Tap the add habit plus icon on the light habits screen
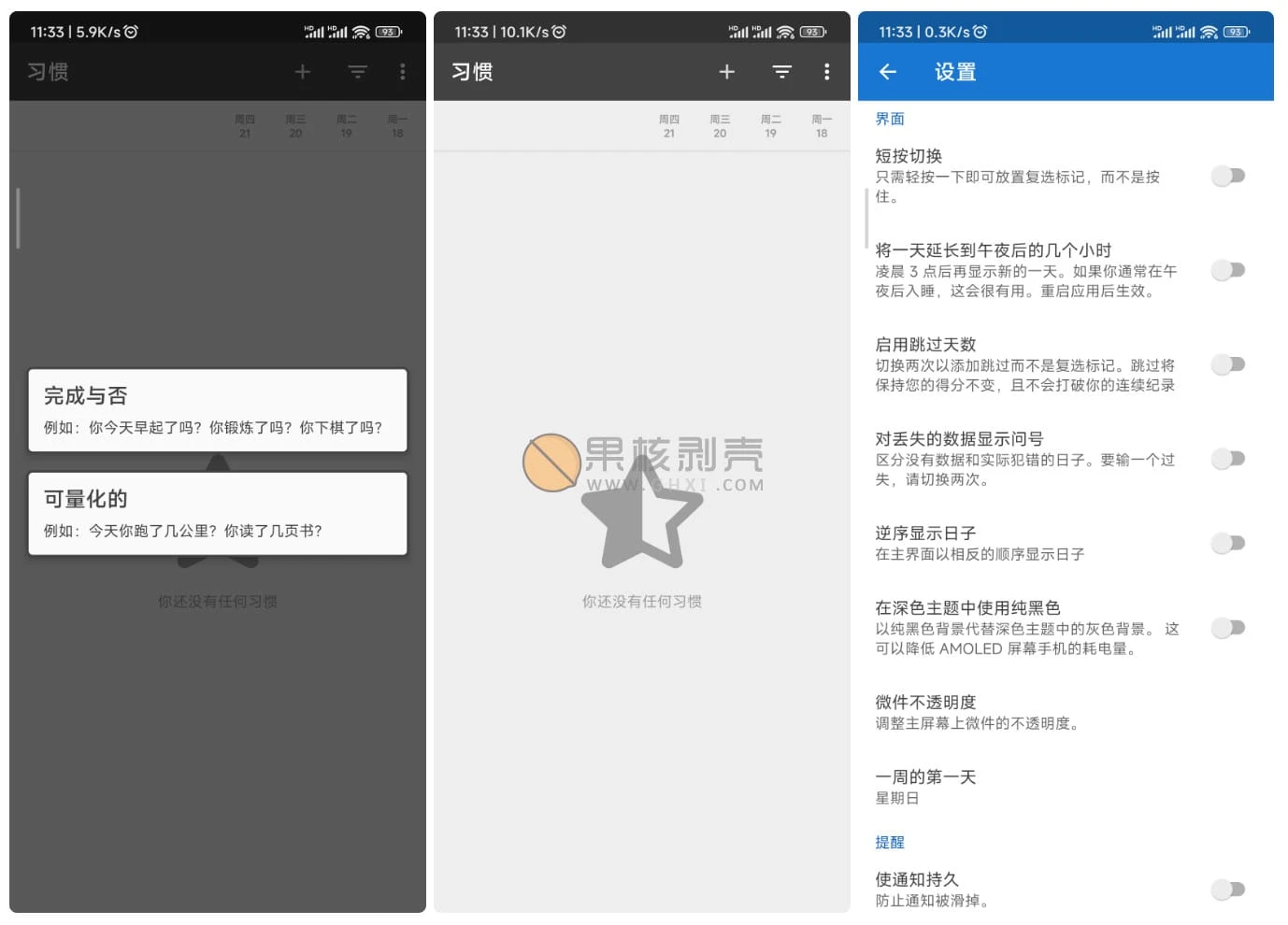 (726, 72)
